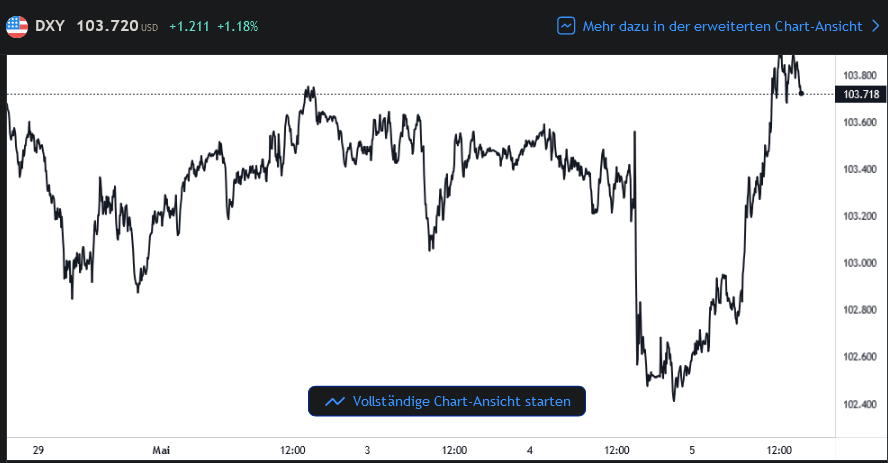This screenshot has width=888, height=463.
Task: Select the "29" date on time axis
Action: click(x=39, y=451)
